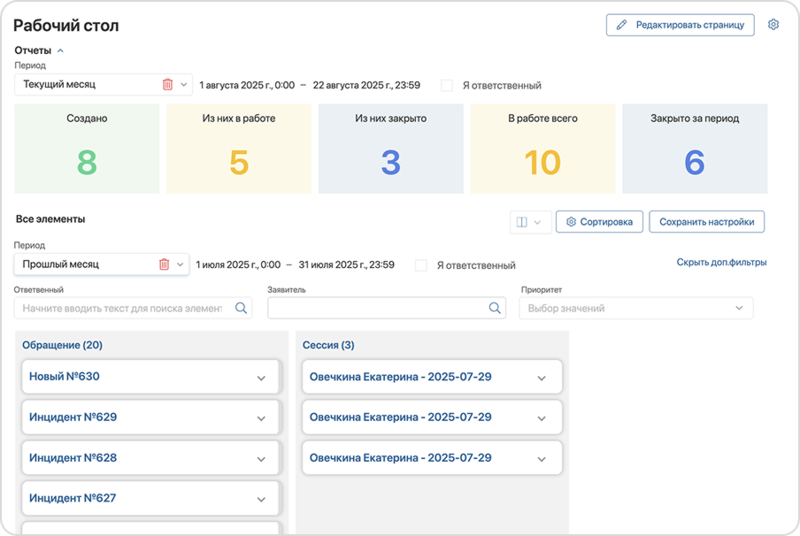Click the 'Редактировать страницу' button
This screenshot has width=800, height=536.
coord(680,25)
